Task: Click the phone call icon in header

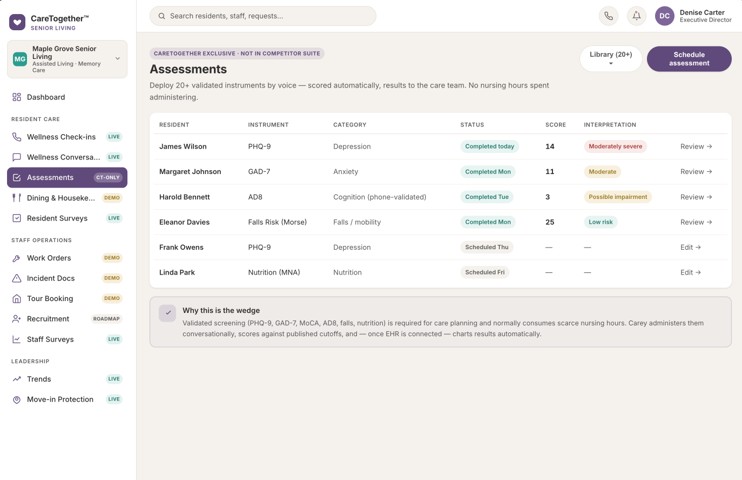Action: tap(609, 16)
